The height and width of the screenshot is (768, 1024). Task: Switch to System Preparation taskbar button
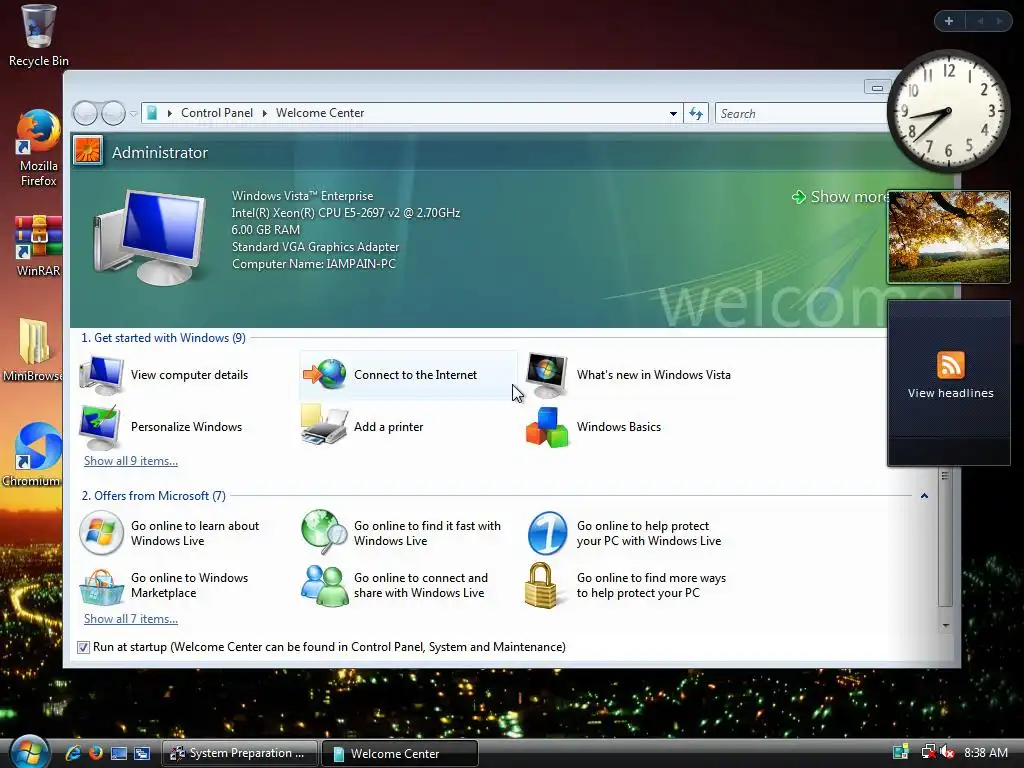(240, 753)
